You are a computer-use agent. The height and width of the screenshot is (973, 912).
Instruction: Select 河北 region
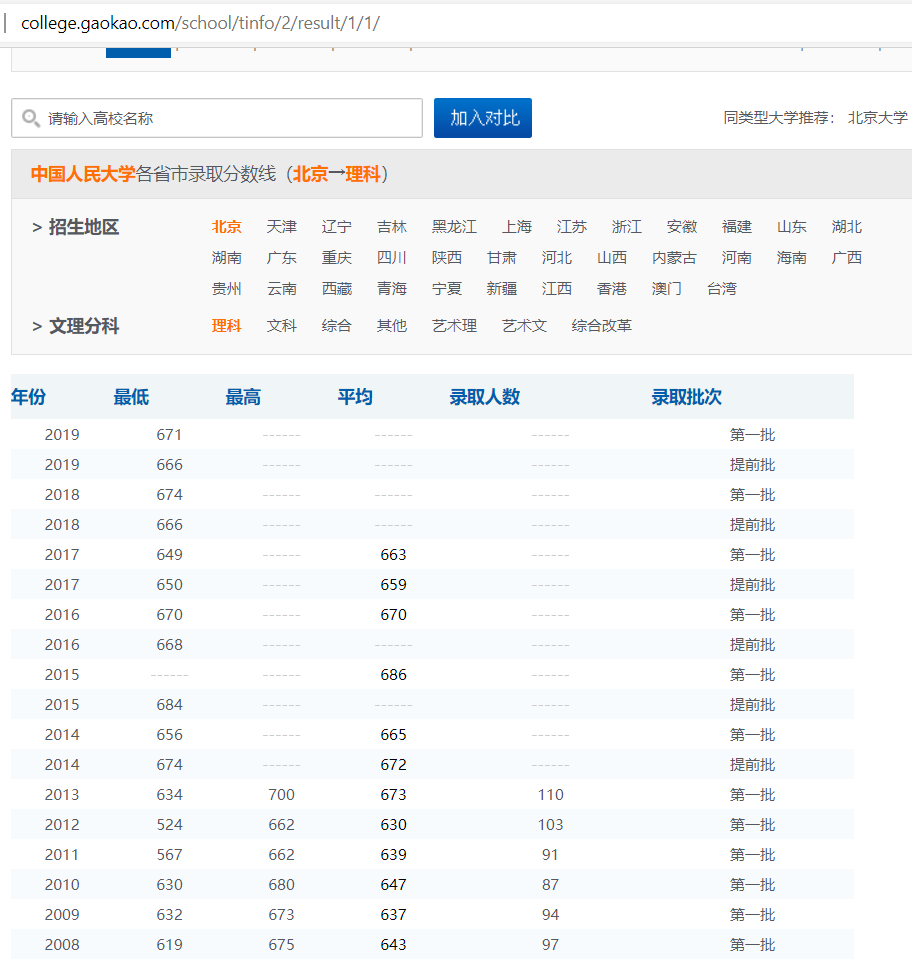(x=557, y=258)
